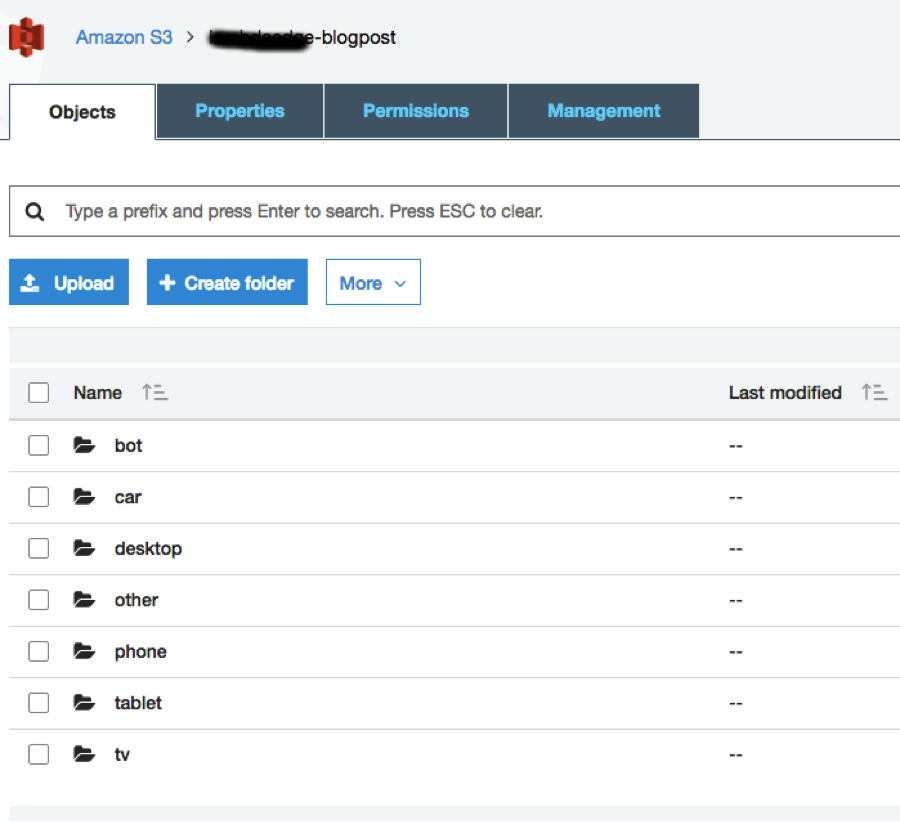Open the bot folder name
The image size is (900, 822).
(128, 445)
